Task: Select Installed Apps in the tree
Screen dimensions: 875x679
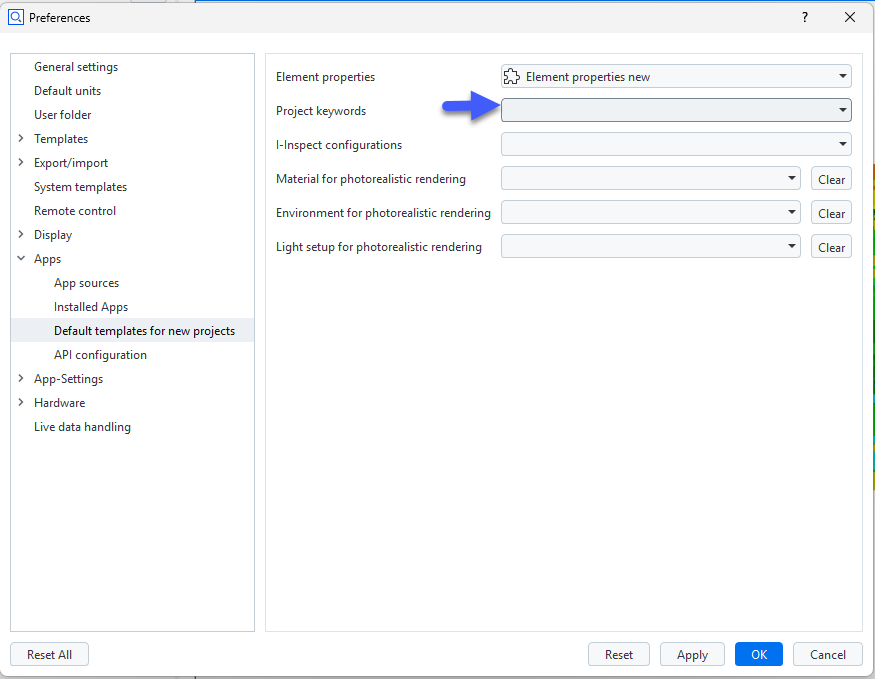Action: click(91, 307)
